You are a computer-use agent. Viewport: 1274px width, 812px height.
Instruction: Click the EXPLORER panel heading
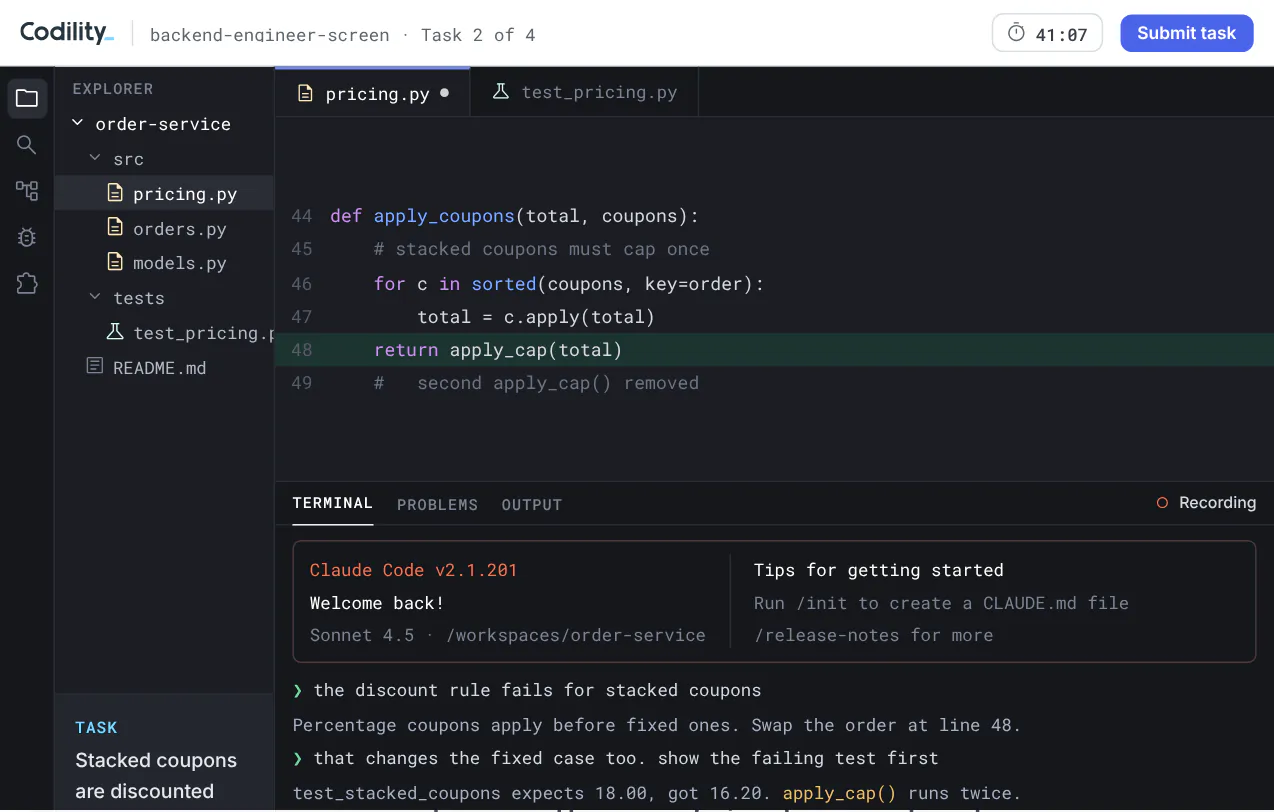(x=113, y=89)
